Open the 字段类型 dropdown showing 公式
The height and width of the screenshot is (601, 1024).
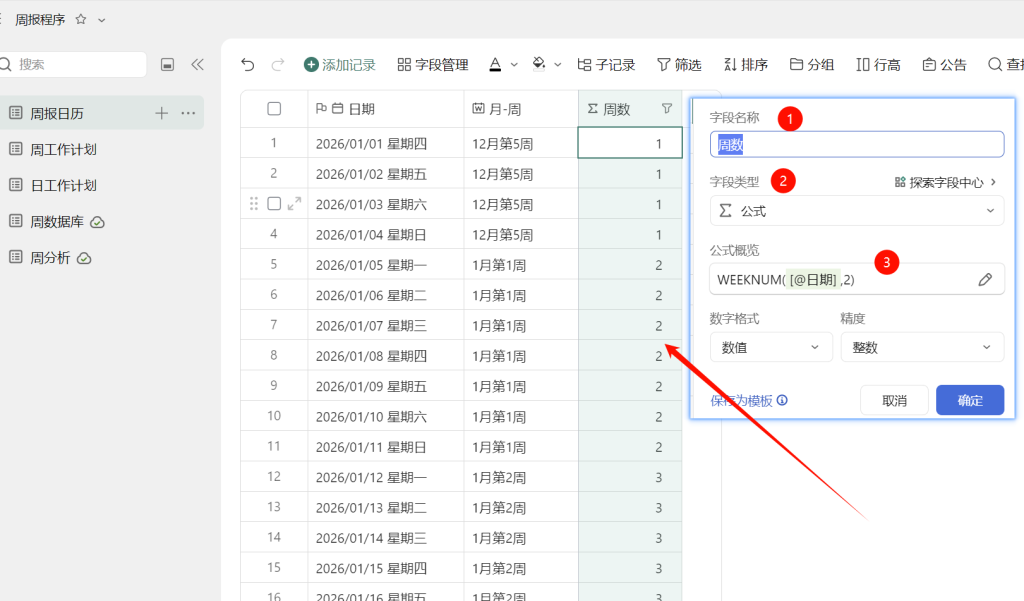tap(857, 211)
